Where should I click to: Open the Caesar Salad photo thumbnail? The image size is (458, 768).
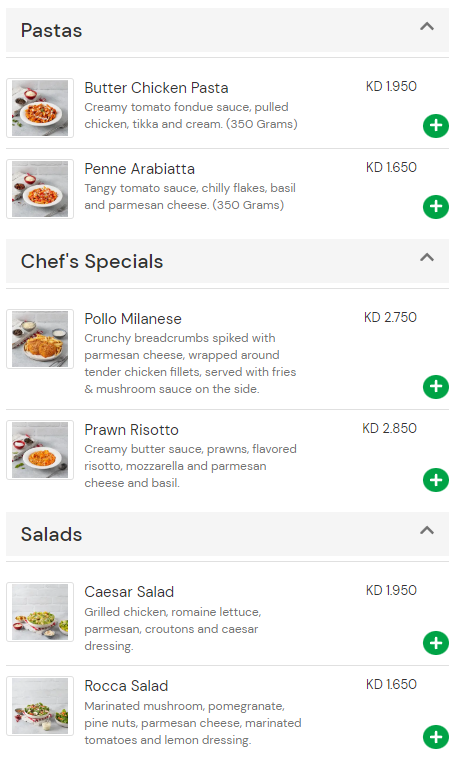pos(40,612)
